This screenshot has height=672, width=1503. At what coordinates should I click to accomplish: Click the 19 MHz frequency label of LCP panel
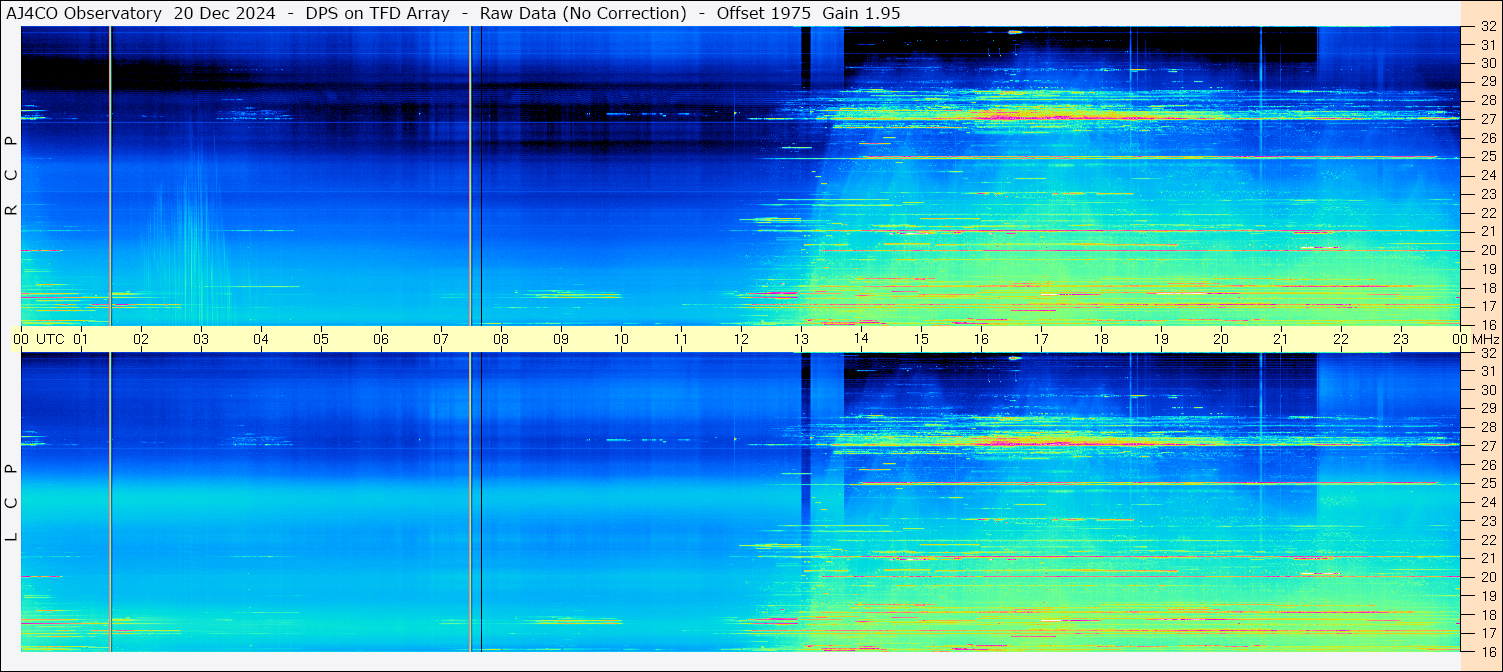[x=1488, y=596]
